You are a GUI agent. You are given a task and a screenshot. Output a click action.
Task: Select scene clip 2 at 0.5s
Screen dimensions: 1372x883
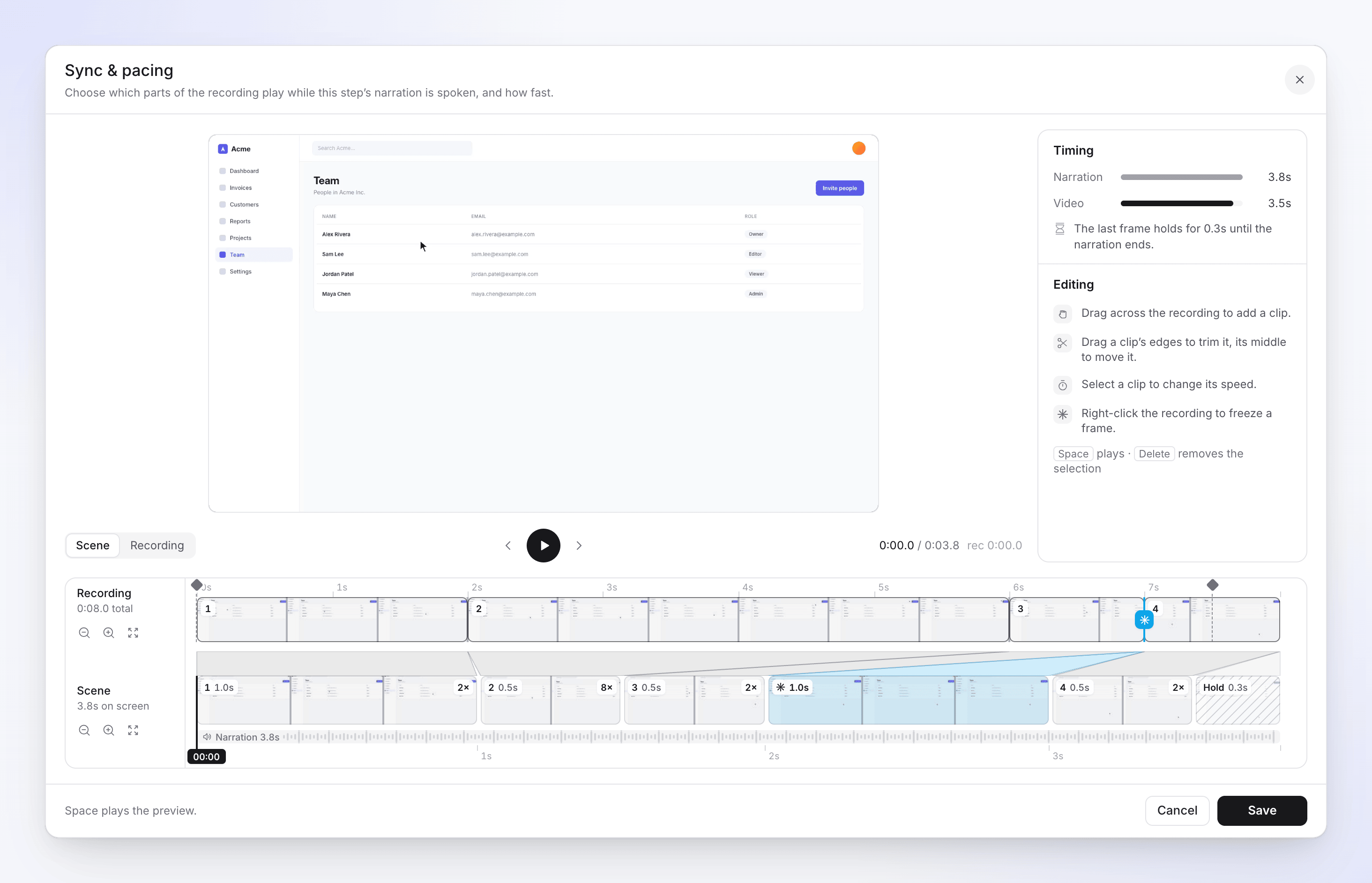(x=551, y=700)
